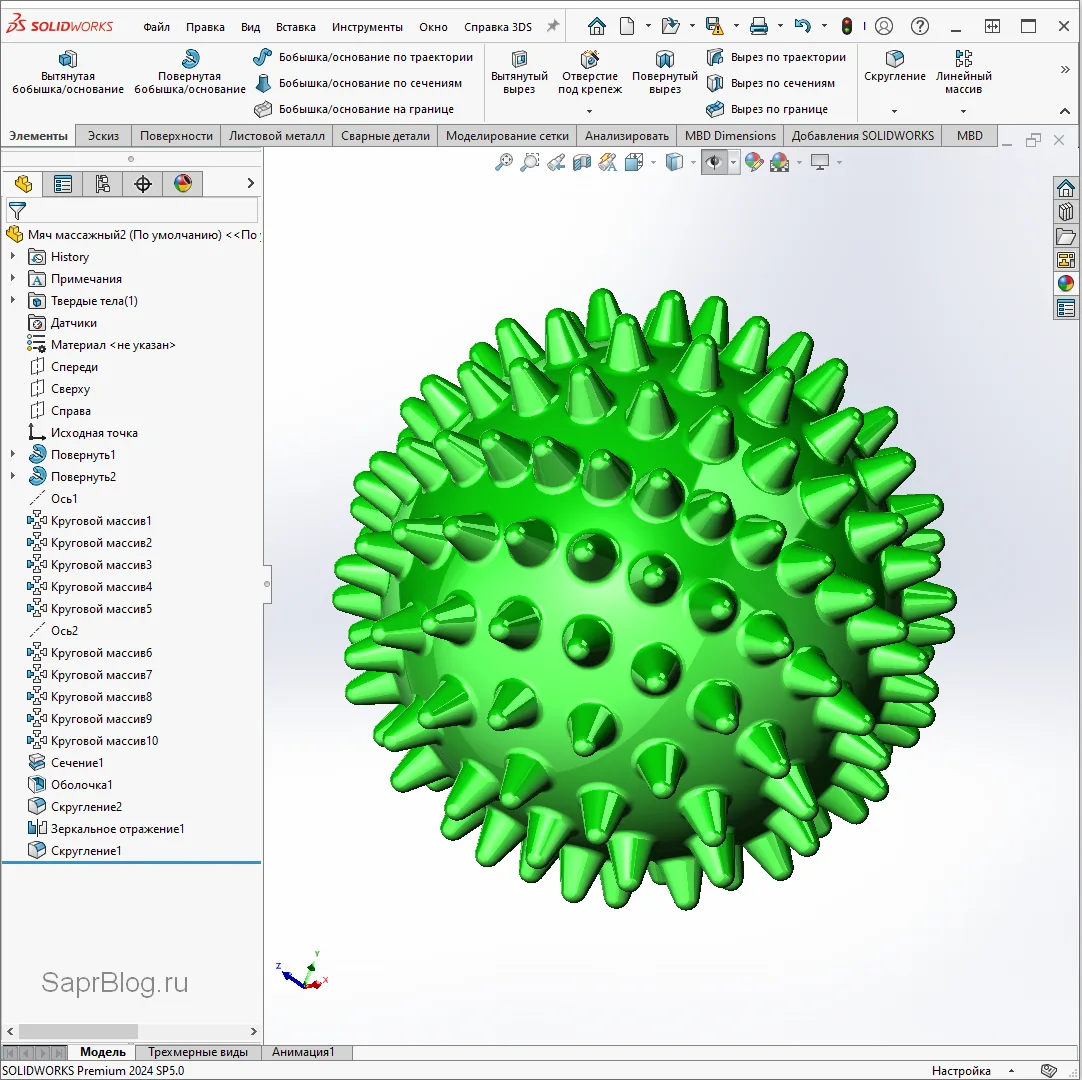Image resolution: width=1082 pixels, height=1080 pixels.
Task: Open the DisplayManager color-ball tab
Action: click(x=182, y=183)
